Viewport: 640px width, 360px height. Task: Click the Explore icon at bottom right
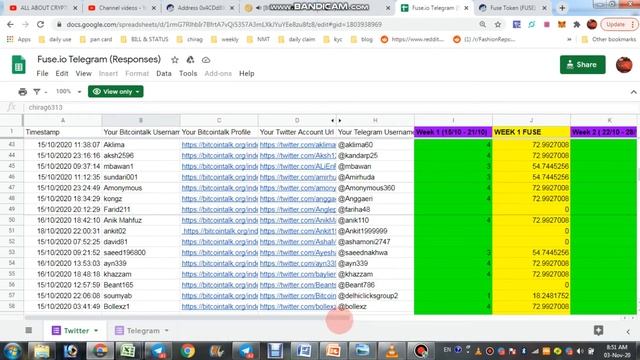tap(598, 331)
